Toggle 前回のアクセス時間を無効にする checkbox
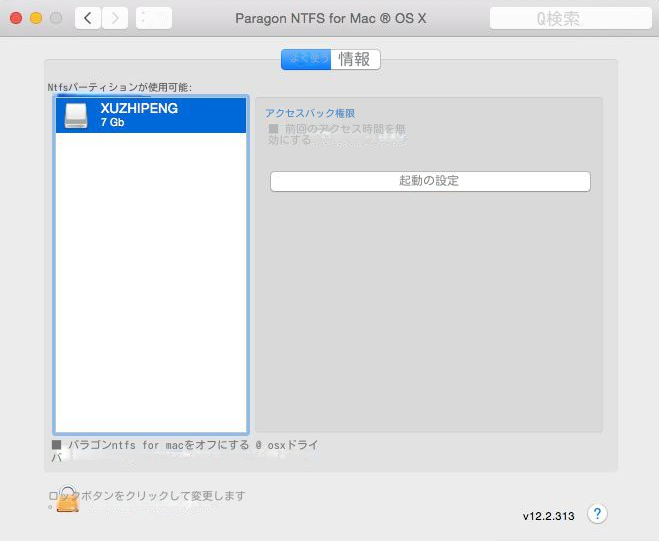 click(x=273, y=128)
